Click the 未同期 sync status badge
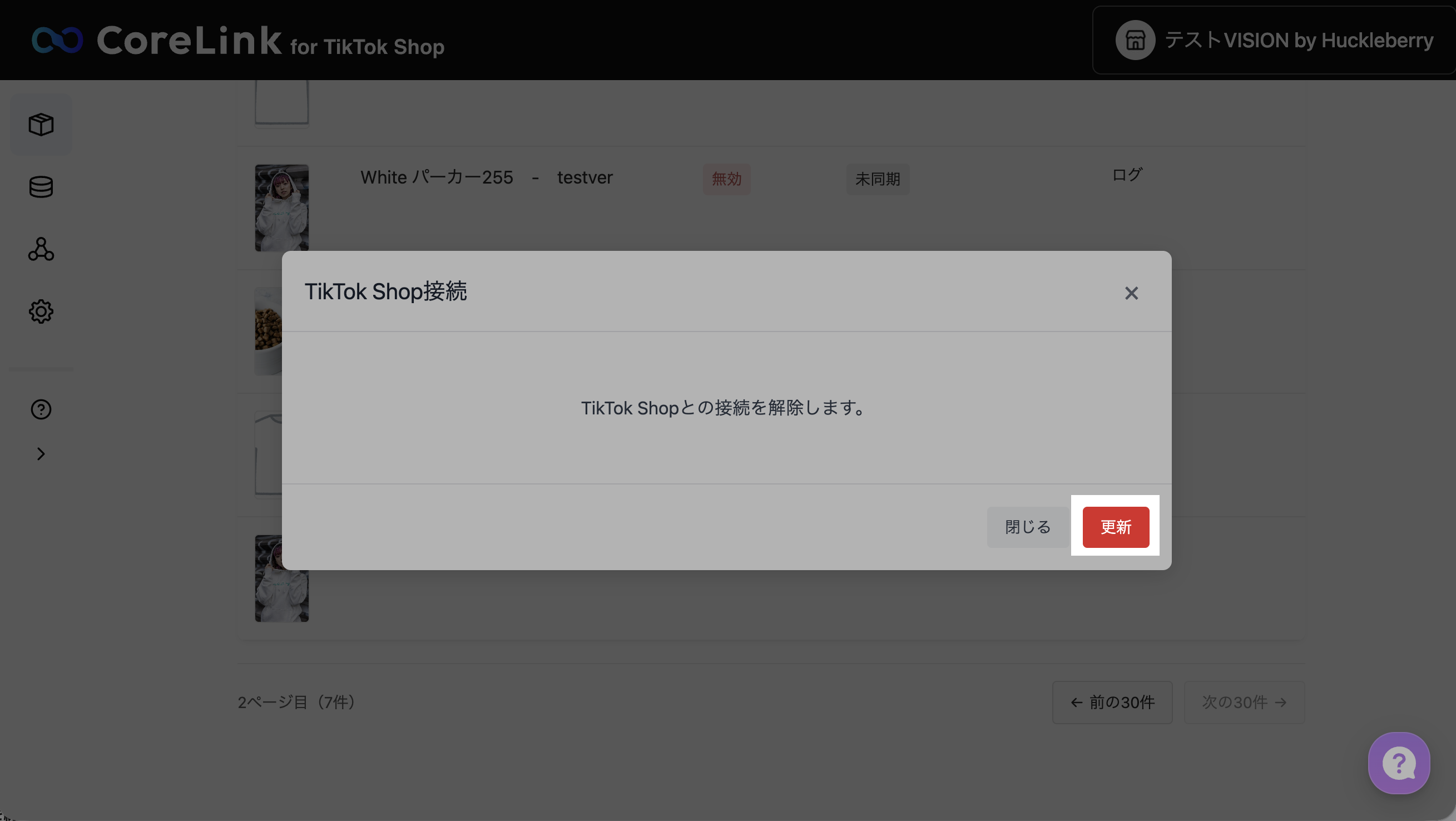This screenshot has height=821, width=1456. point(877,179)
